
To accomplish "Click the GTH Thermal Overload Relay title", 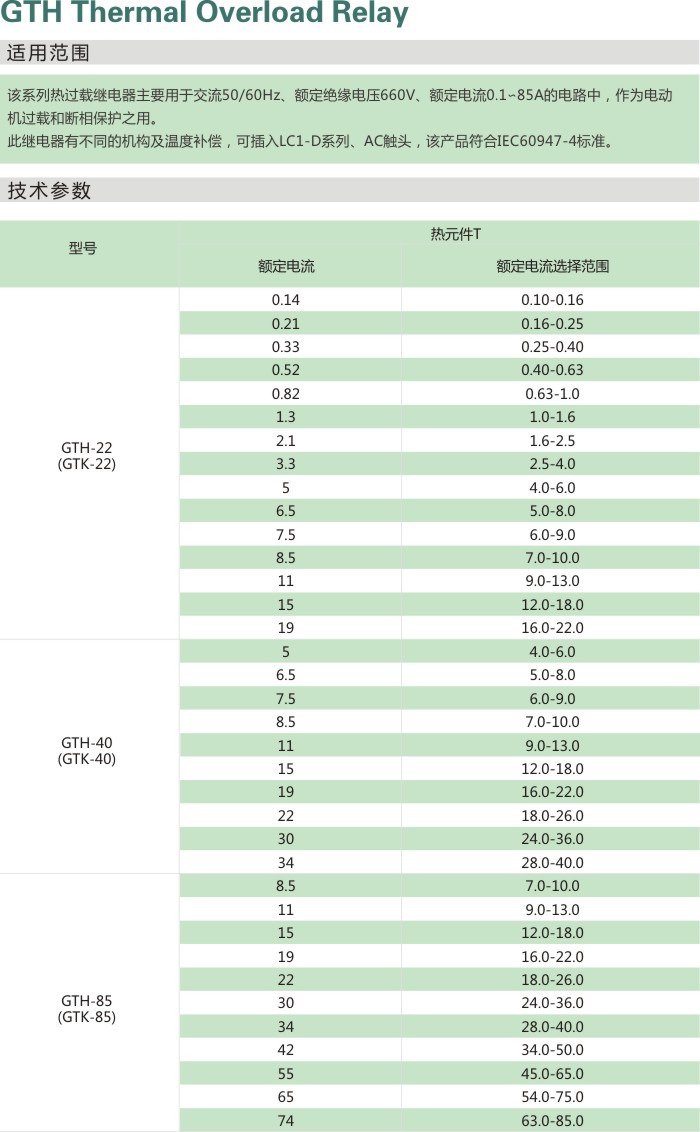I will tap(205, 14).
